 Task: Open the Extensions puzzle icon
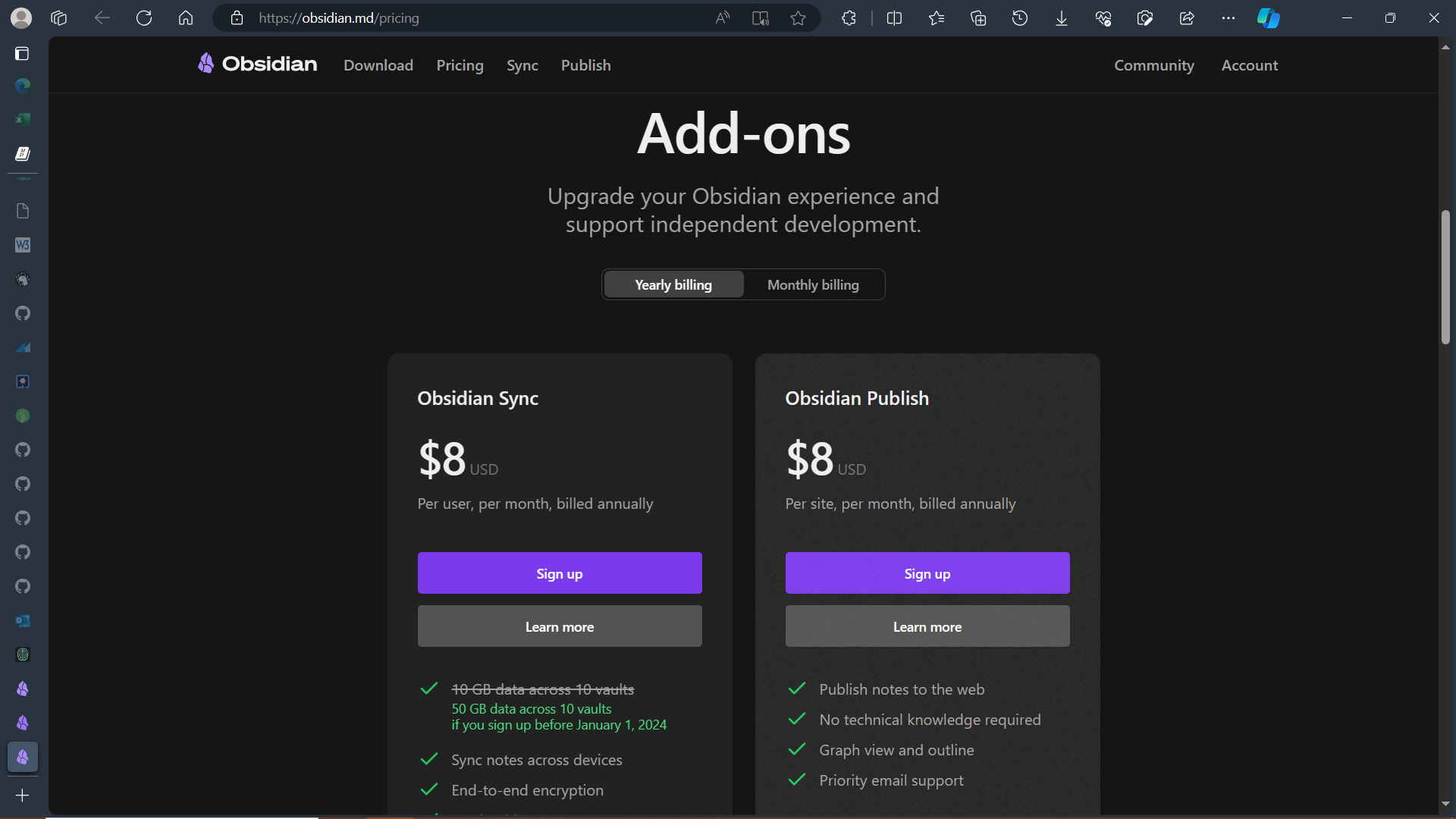(849, 18)
